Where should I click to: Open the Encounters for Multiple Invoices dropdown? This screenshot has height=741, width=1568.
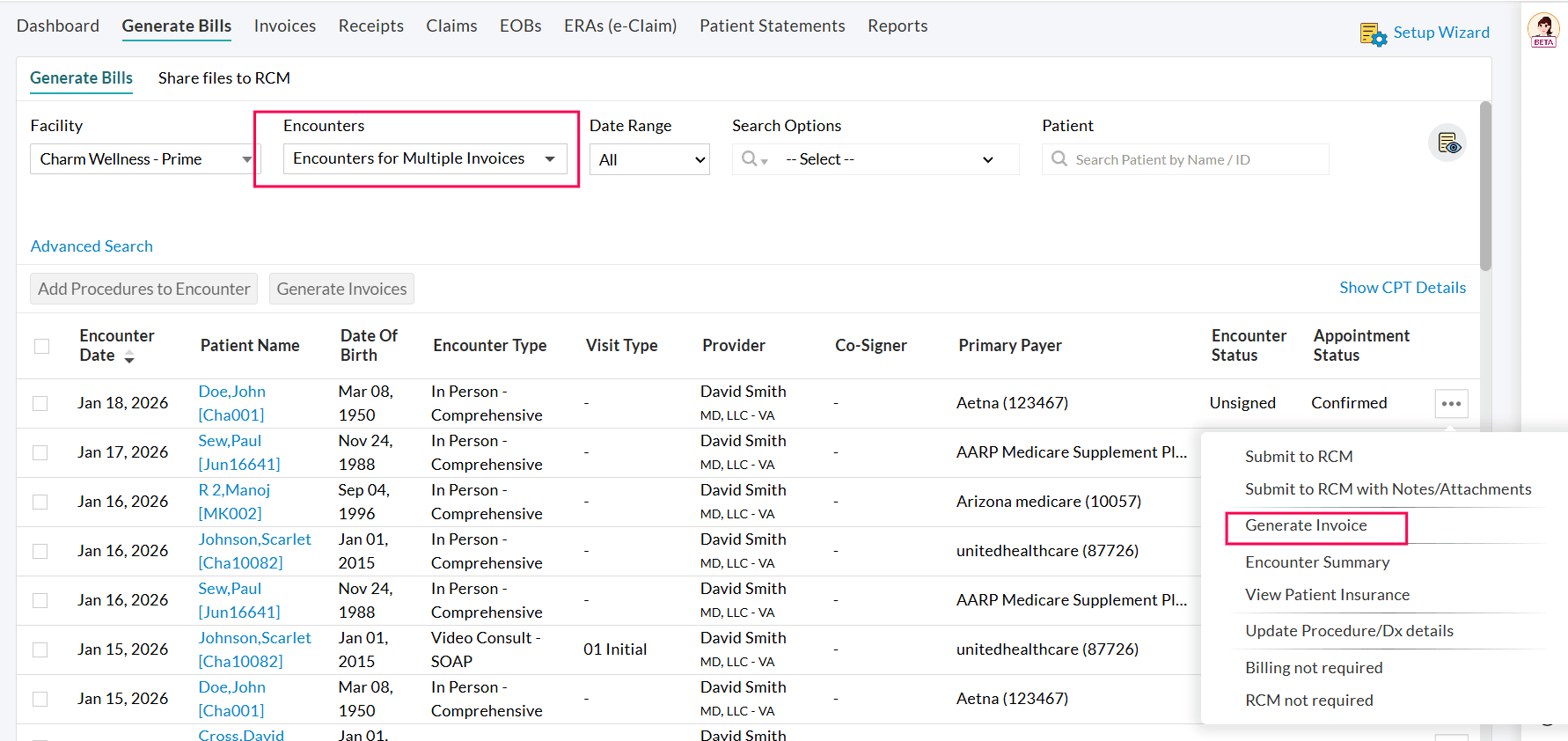click(x=425, y=158)
